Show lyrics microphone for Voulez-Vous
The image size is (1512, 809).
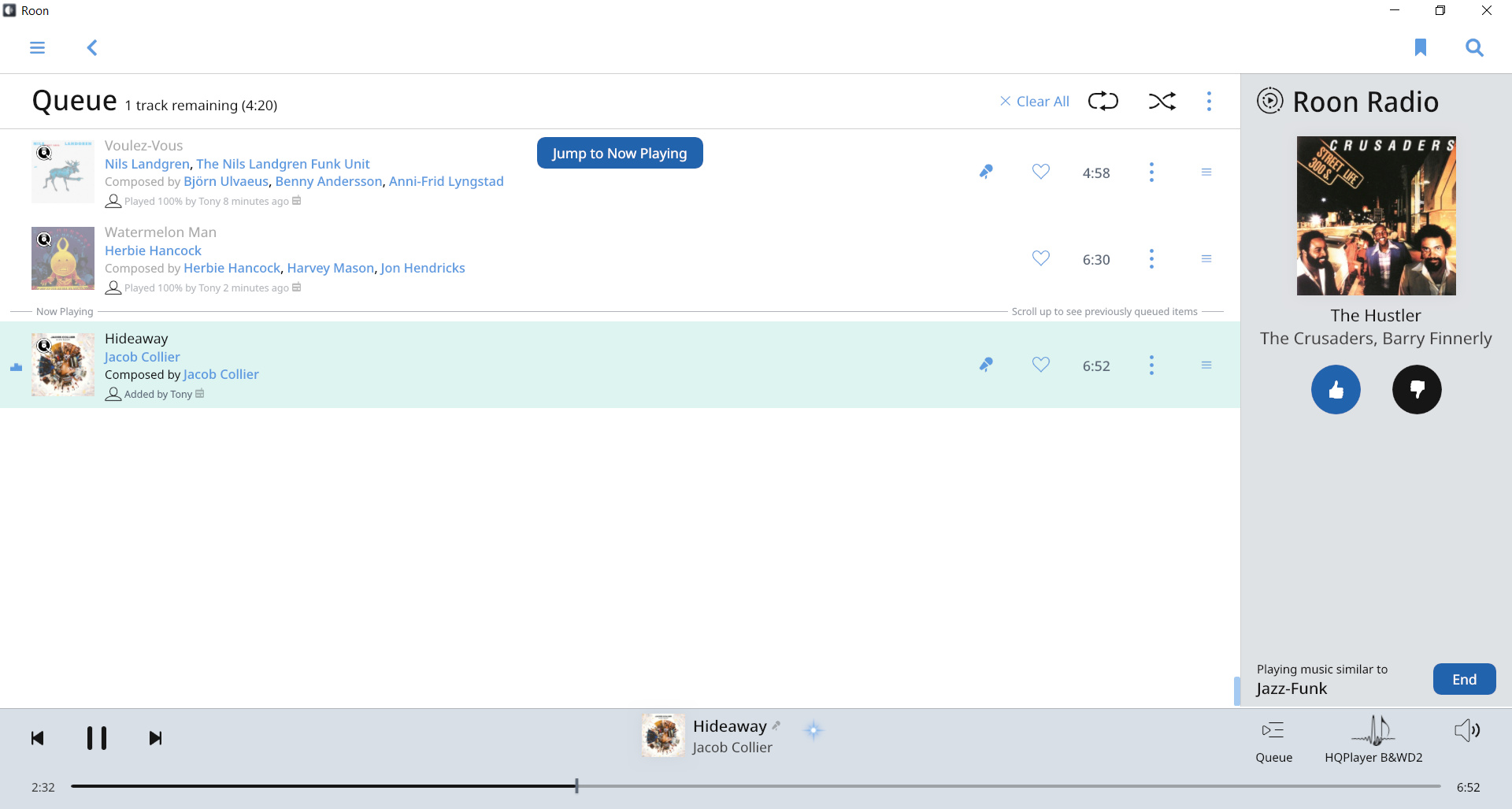pos(985,172)
